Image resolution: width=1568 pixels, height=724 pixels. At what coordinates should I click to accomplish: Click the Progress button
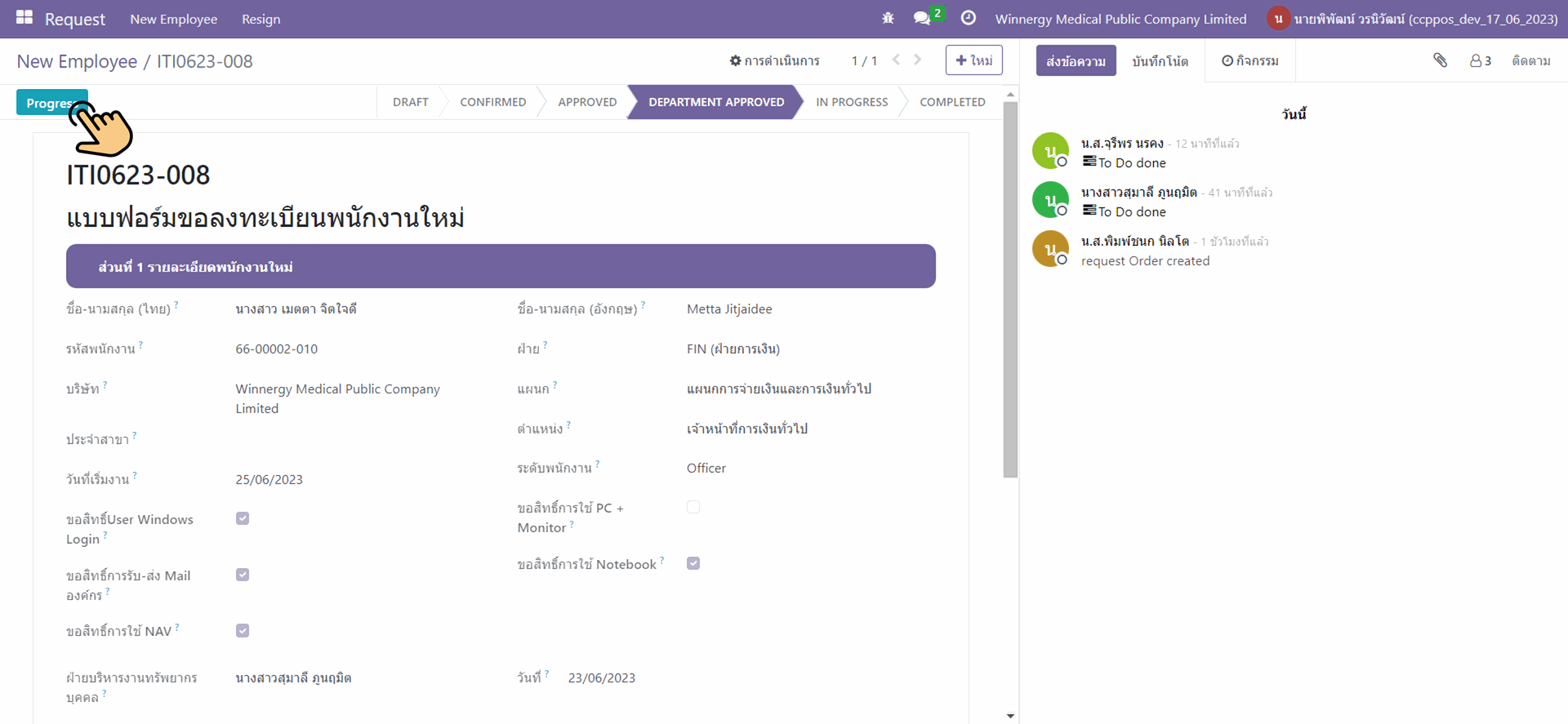point(51,103)
